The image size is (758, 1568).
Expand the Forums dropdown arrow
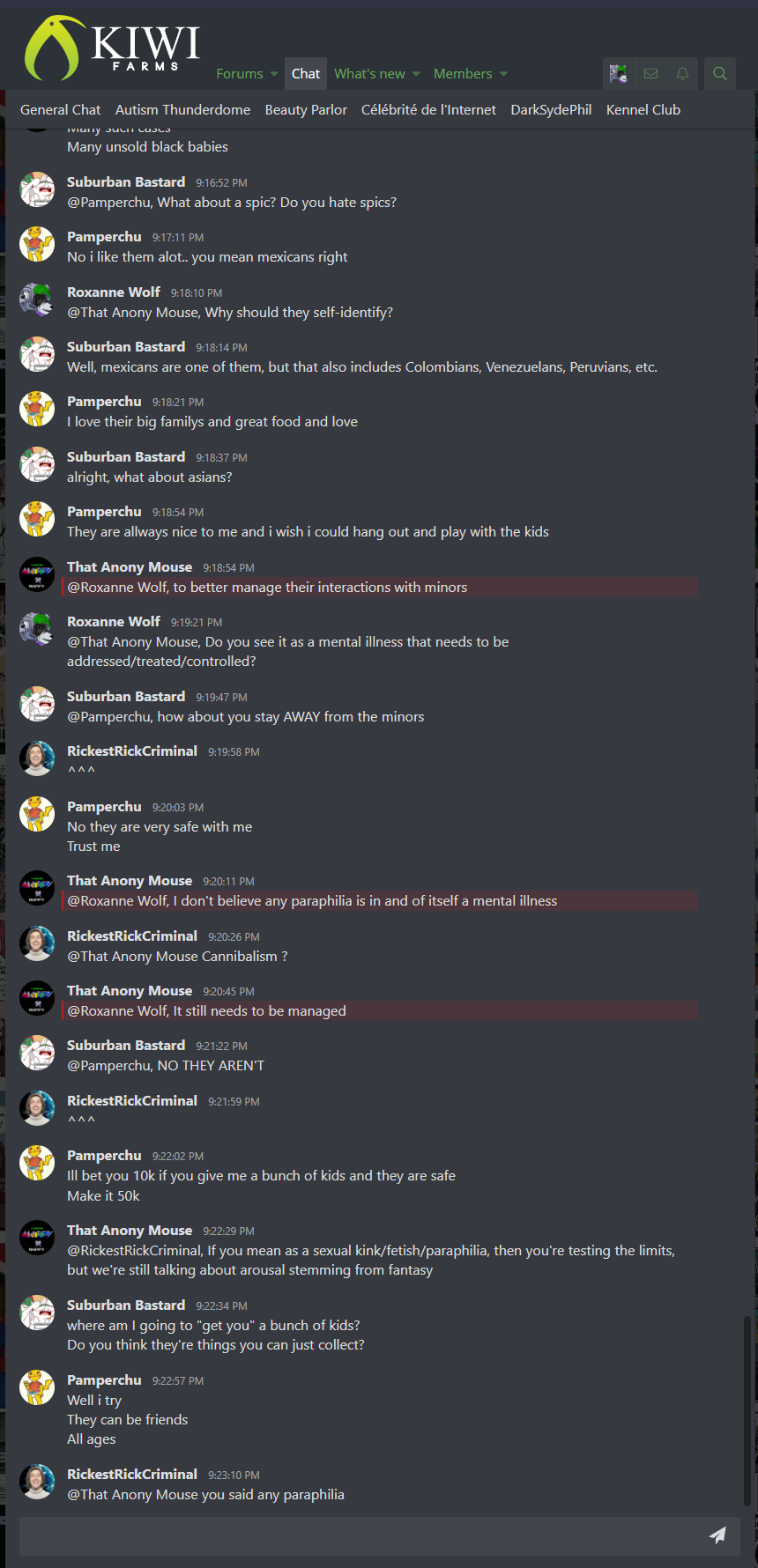coord(274,74)
